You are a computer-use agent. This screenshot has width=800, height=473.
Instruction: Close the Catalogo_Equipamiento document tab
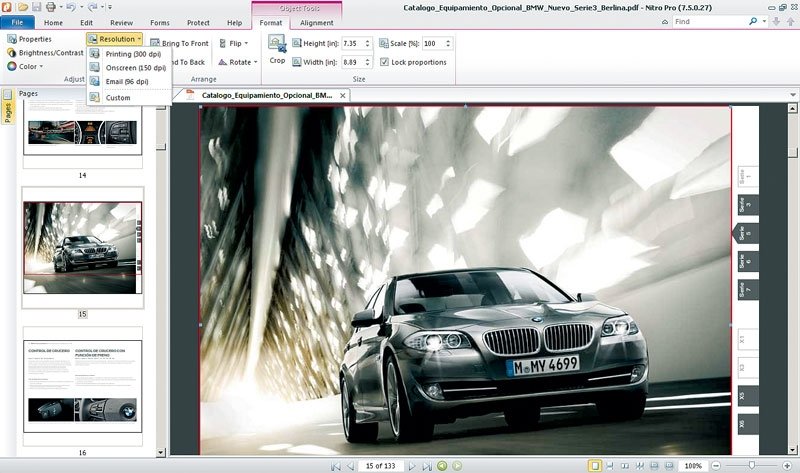coord(343,95)
